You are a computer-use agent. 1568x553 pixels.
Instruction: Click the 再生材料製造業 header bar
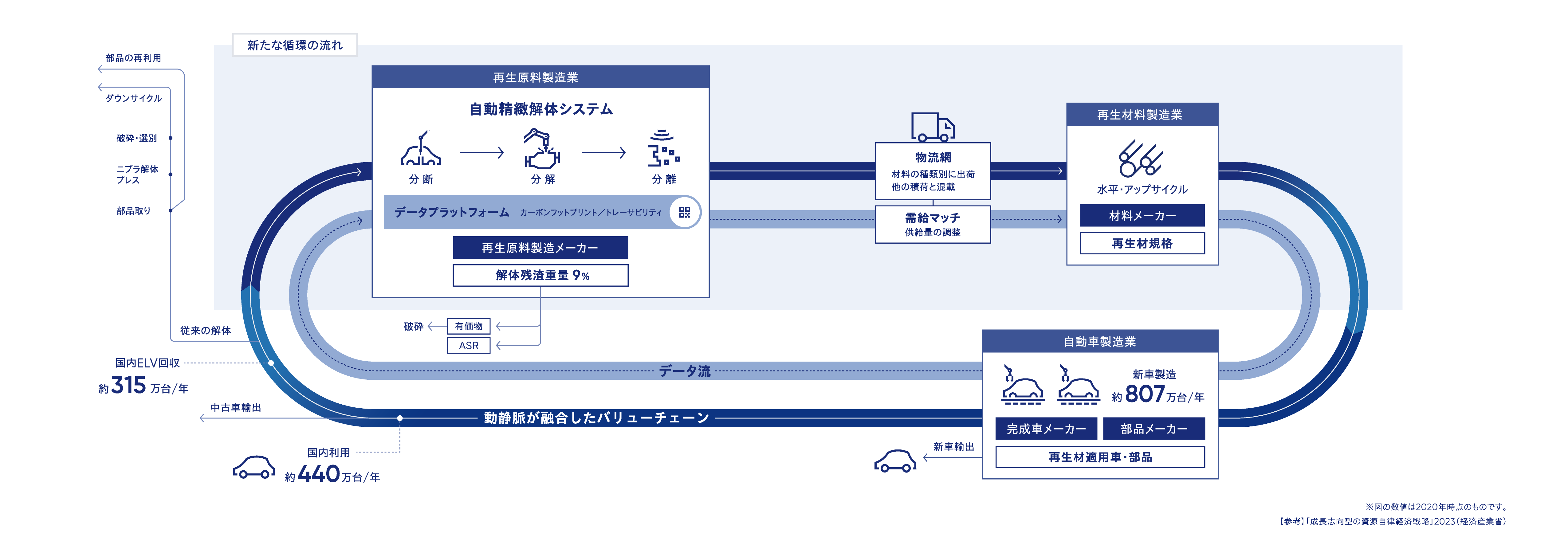[1142, 114]
